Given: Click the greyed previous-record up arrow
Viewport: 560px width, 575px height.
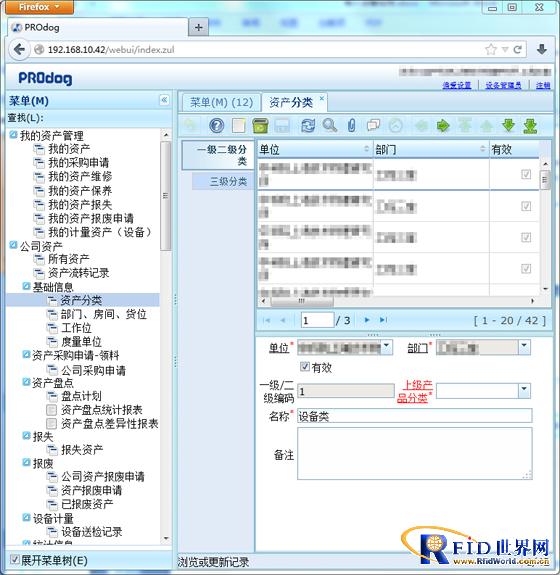Looking at the screenshot, I should (486, 126).
